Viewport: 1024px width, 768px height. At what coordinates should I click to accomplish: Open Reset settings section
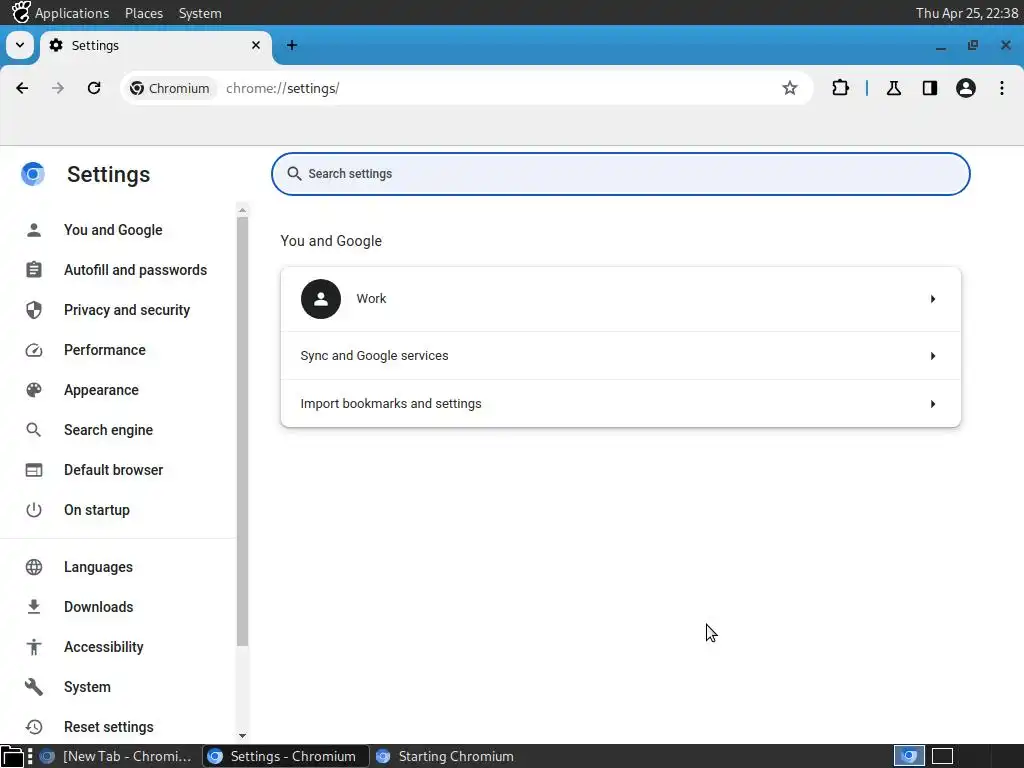[108, 727]
